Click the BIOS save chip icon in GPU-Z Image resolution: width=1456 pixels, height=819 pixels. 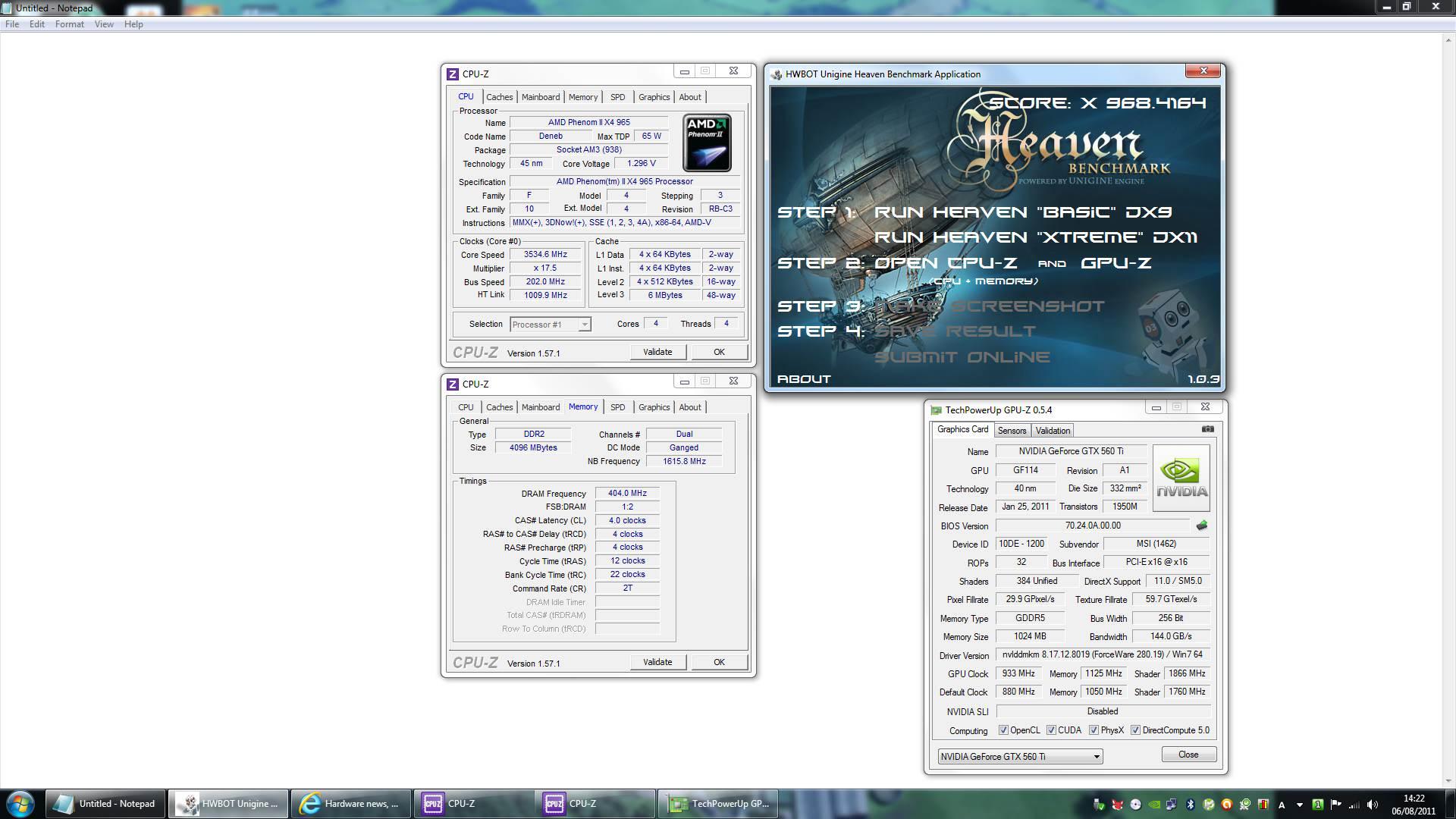click(x=1202, y=525)
